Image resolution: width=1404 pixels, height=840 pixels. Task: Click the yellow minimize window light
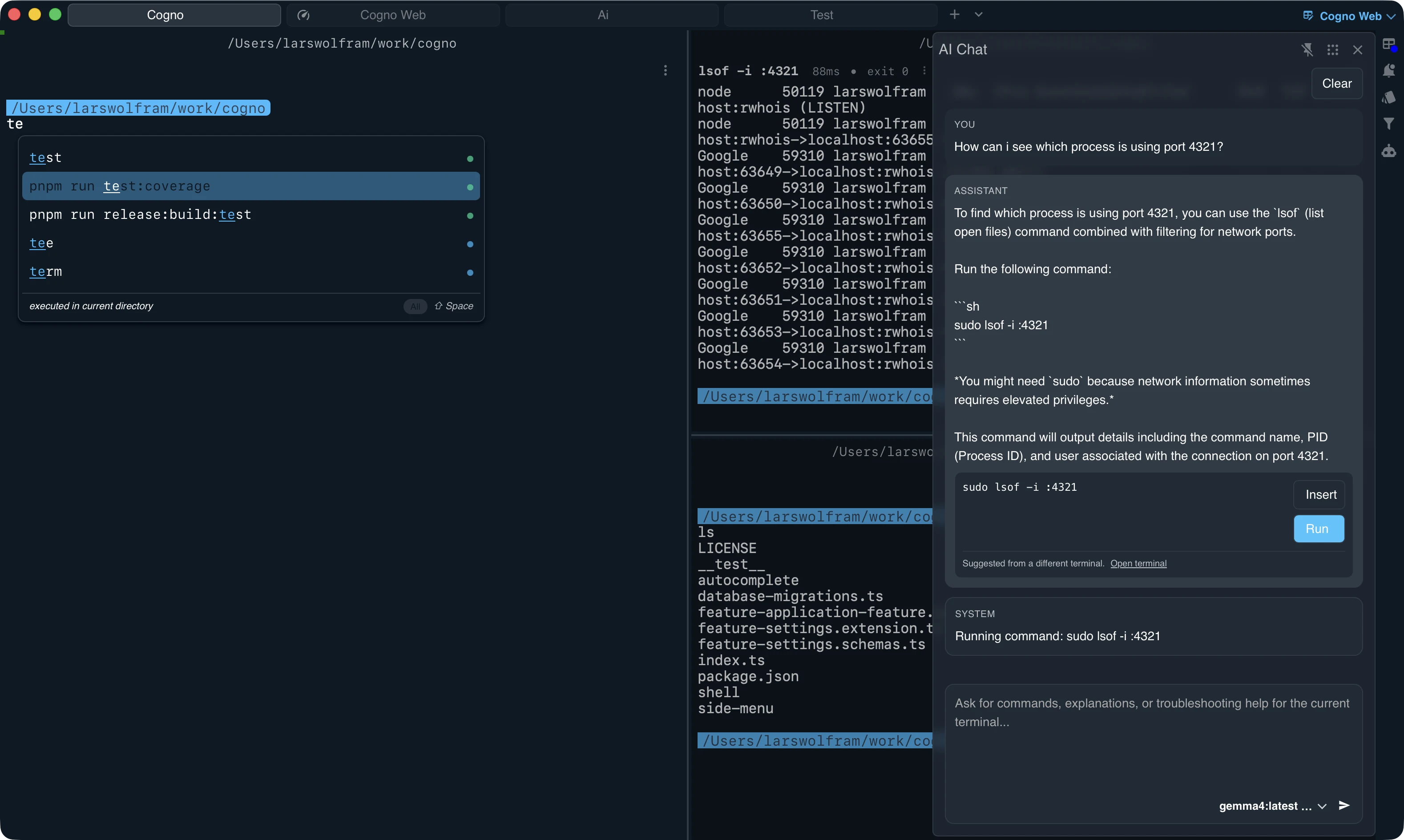pyautogui.click(x=35, y=15)
